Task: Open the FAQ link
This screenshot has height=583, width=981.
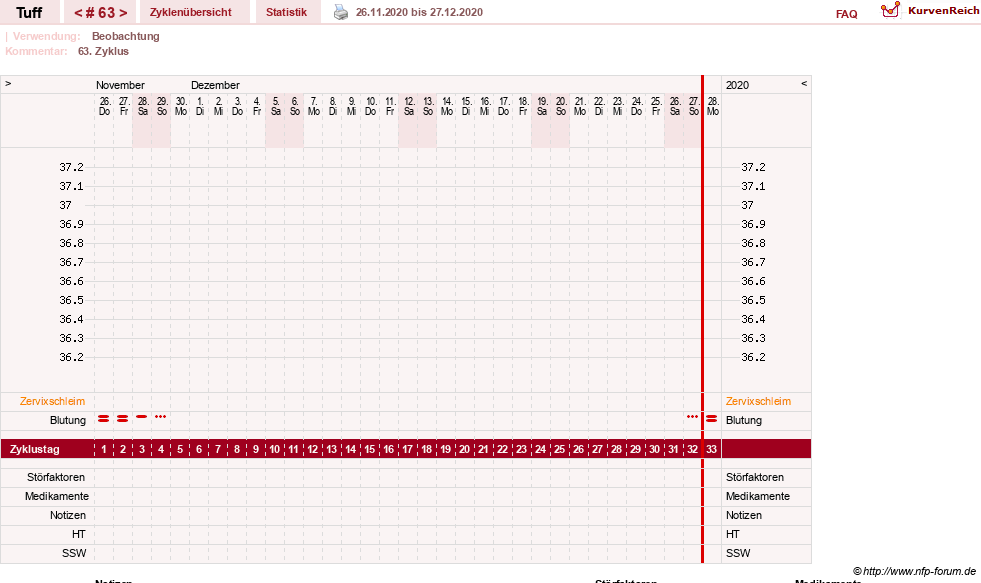Action: [x=846, y=14]
